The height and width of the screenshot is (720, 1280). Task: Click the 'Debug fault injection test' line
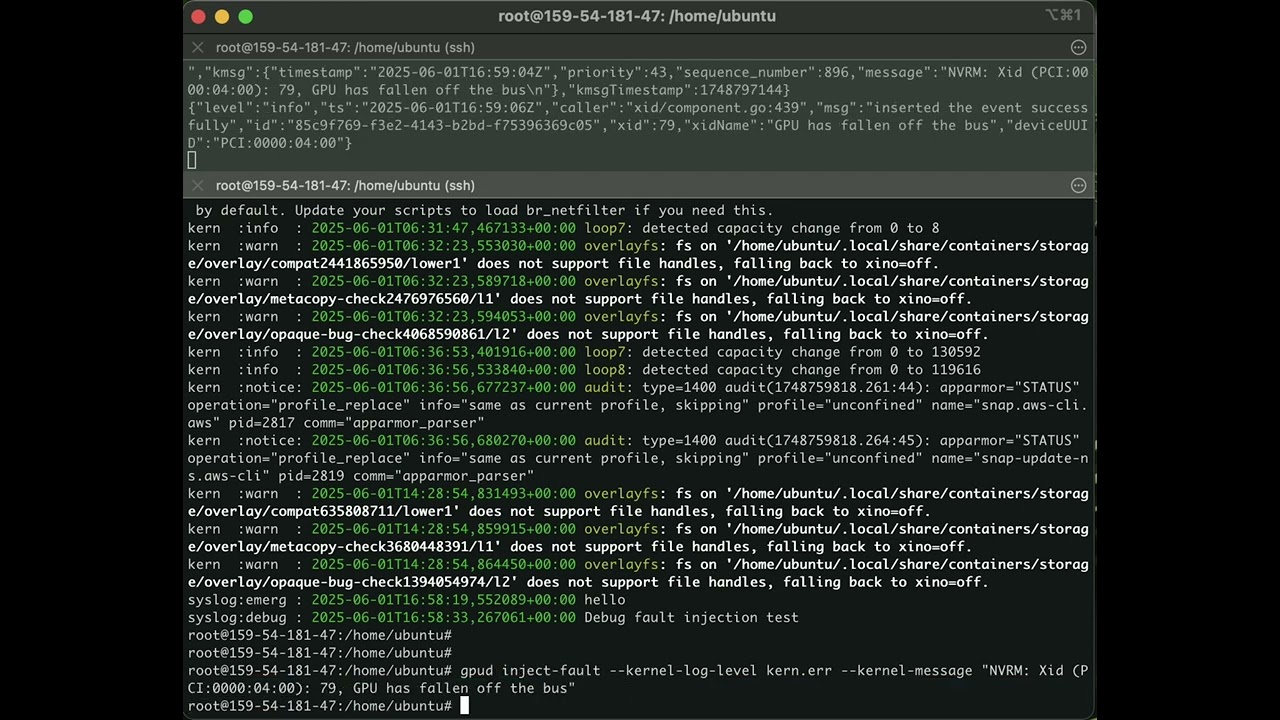coord(493,617)
